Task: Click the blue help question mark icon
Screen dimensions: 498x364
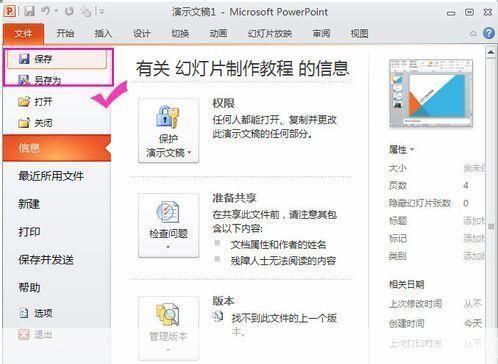Action: coord(489,33)
